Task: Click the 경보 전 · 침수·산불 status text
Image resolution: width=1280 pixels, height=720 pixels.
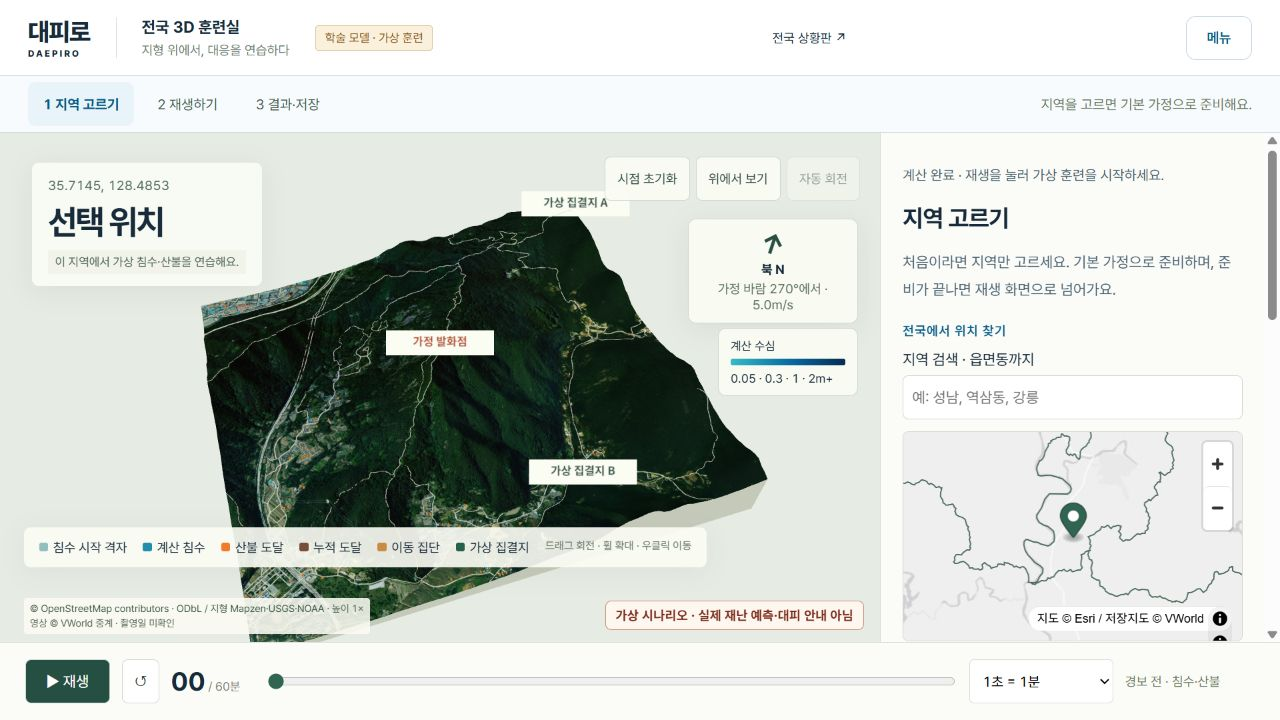Action: point(1172,682)
